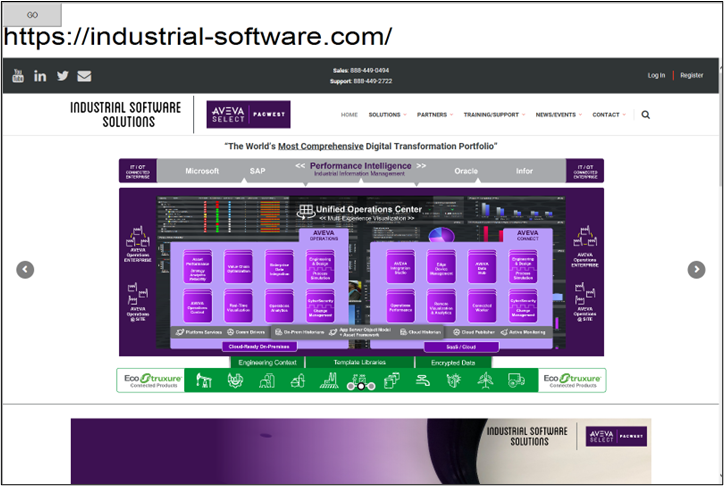Screen dimensions: 724x486
Task: Select the first carousel dot
Action: tap(350, 386)
